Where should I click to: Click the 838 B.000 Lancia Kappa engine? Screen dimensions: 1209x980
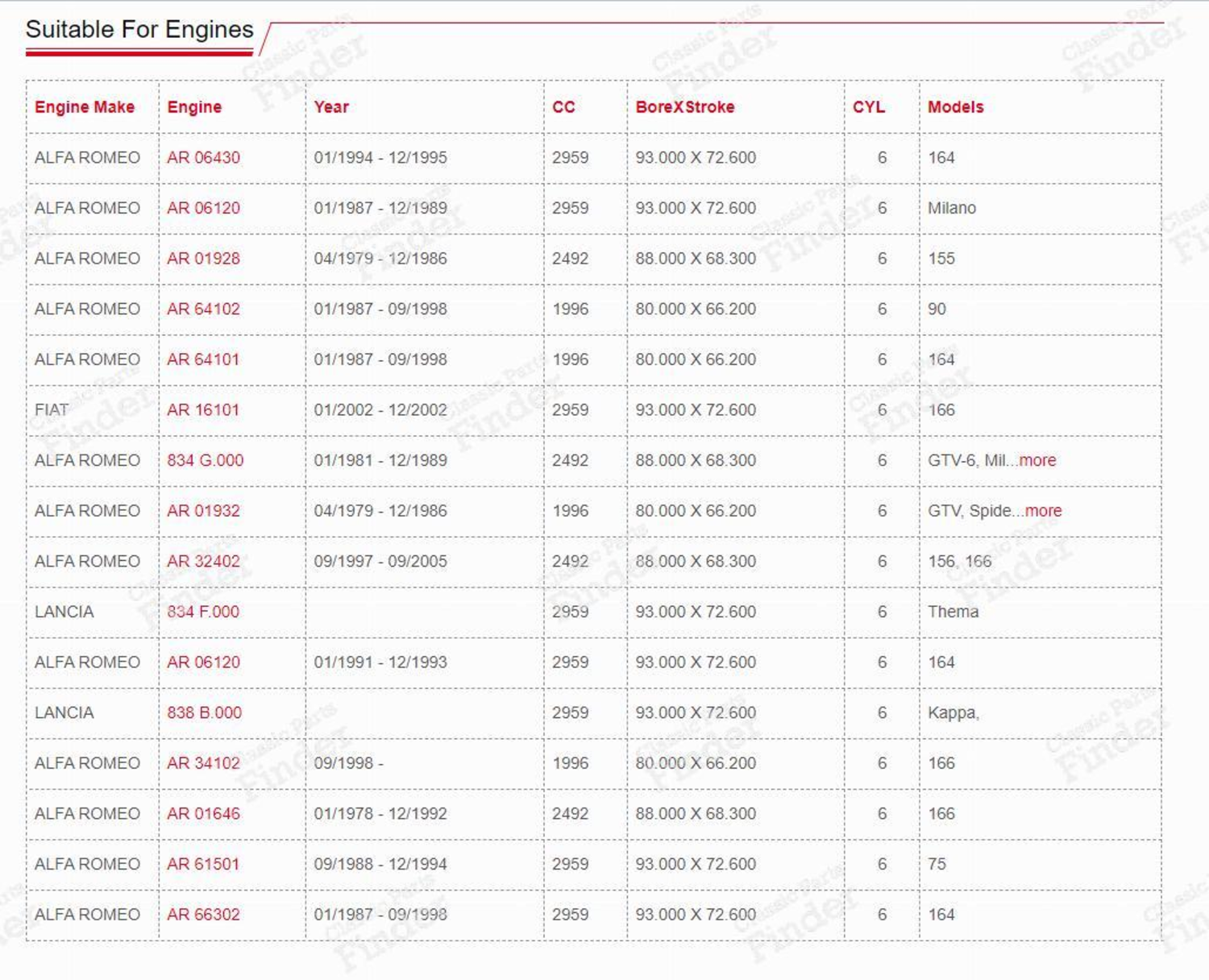(x=204, y=713)
